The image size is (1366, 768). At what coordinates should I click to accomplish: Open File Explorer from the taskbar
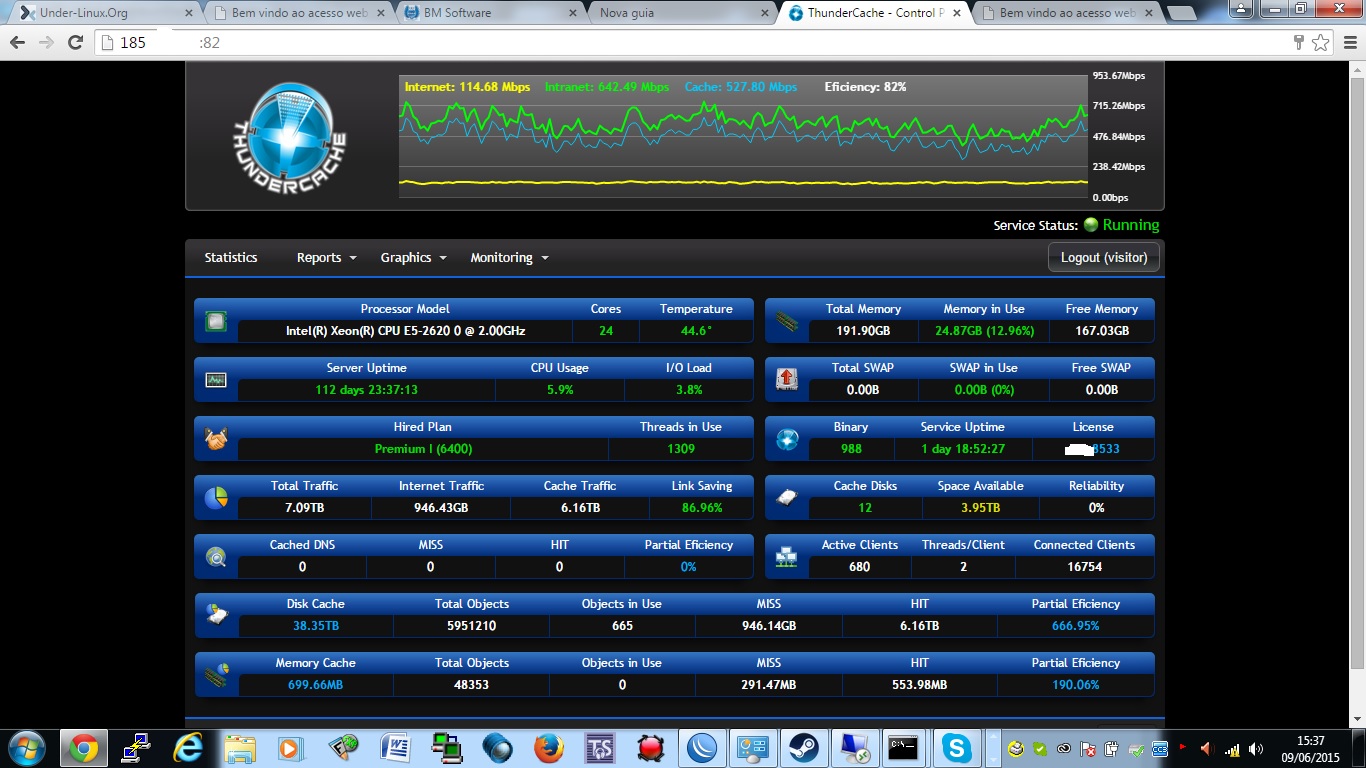coord(239,747)
